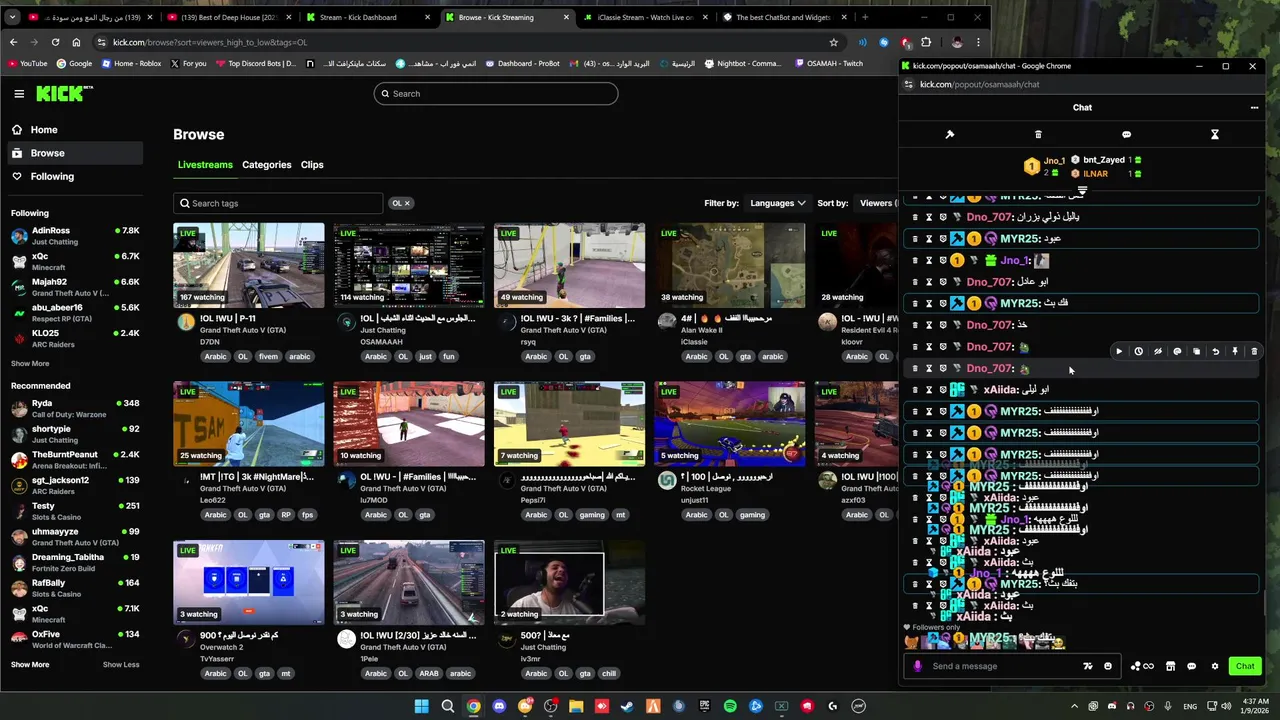Open the speech bubble icon in chat header
Viewport: 1280px width, 720px height.
[1126, 134]
